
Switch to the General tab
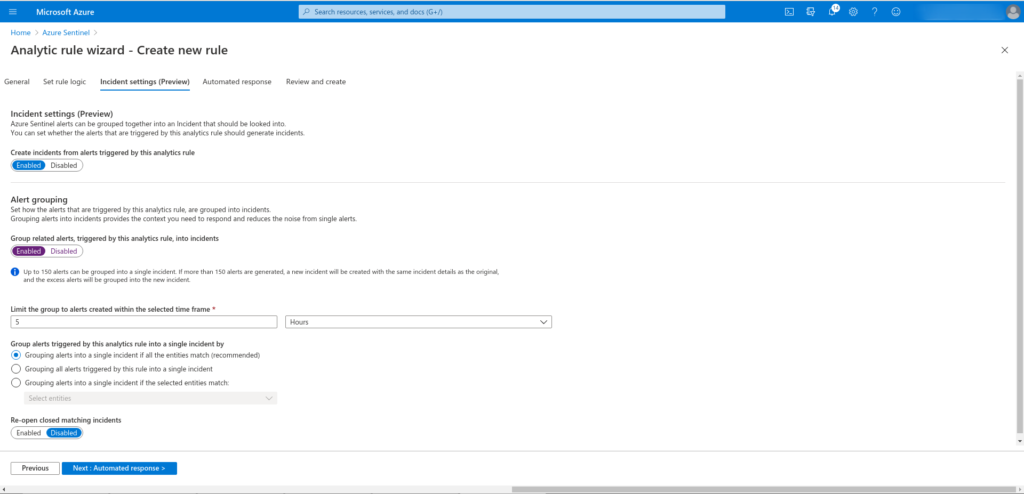[17, 82]
